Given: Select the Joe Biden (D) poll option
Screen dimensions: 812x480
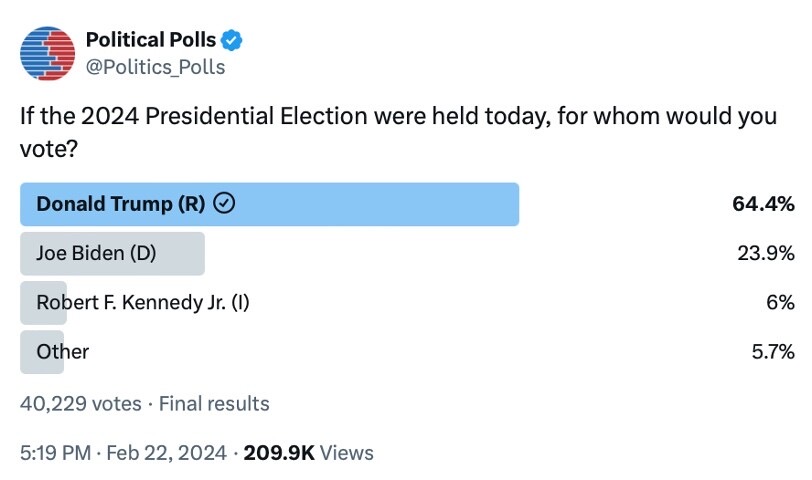Looking at the screenshot, I should click(96, 253).
